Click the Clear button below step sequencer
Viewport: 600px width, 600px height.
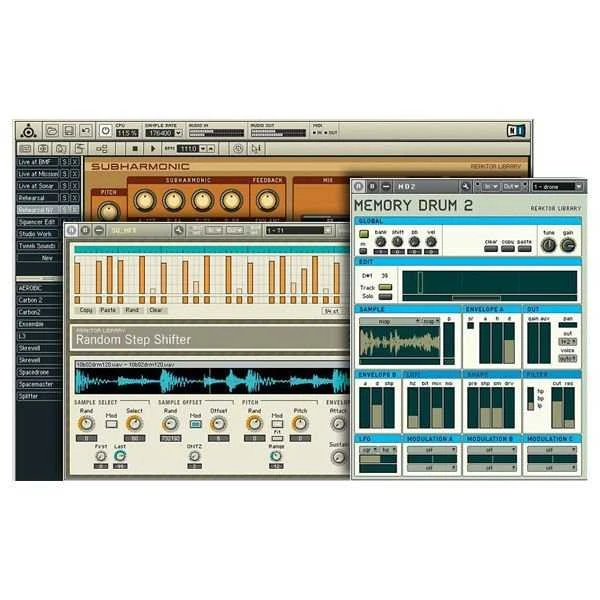pyautogui.click(x=155, y=310)
